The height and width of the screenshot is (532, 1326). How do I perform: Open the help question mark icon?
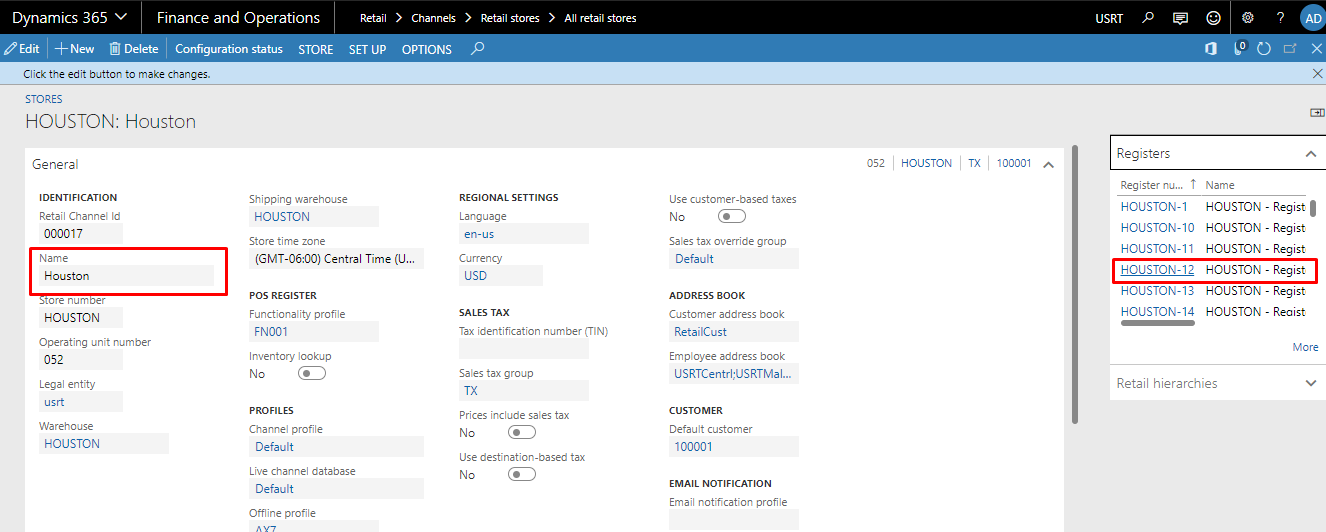pyautogui.click(x=1280, y=18)
